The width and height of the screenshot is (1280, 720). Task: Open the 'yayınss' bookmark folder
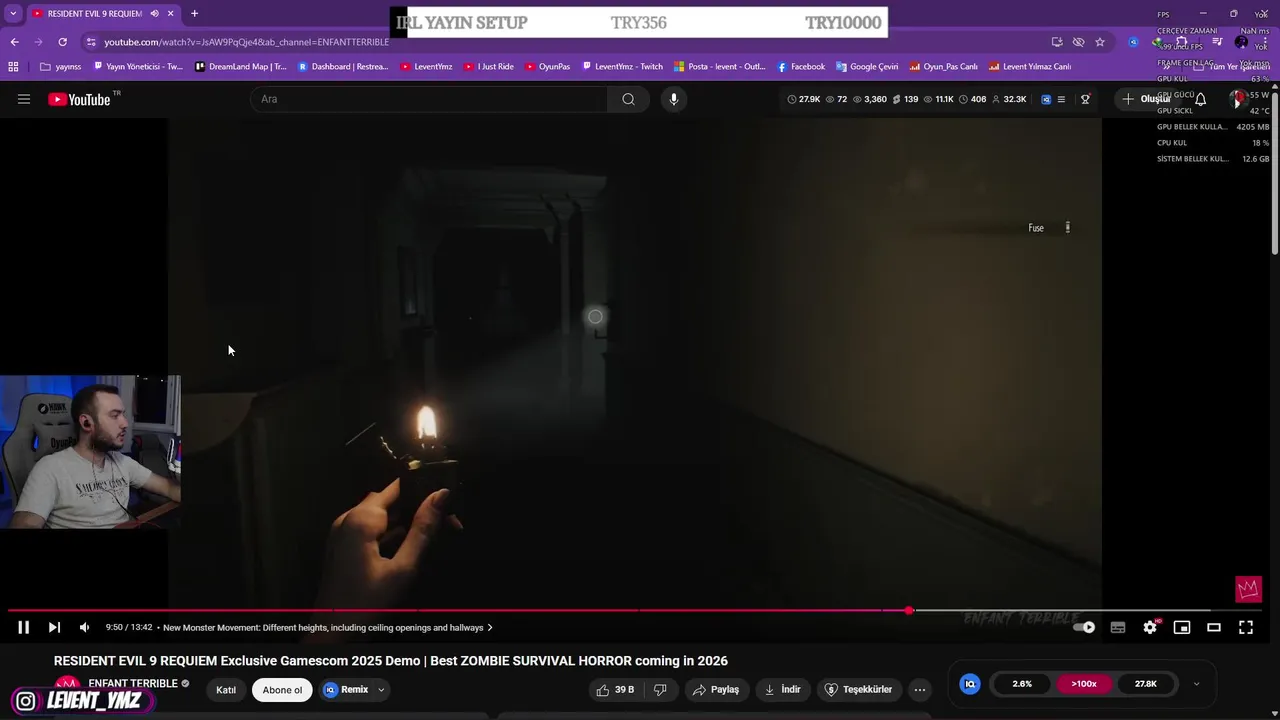click(x=61, y=67)
